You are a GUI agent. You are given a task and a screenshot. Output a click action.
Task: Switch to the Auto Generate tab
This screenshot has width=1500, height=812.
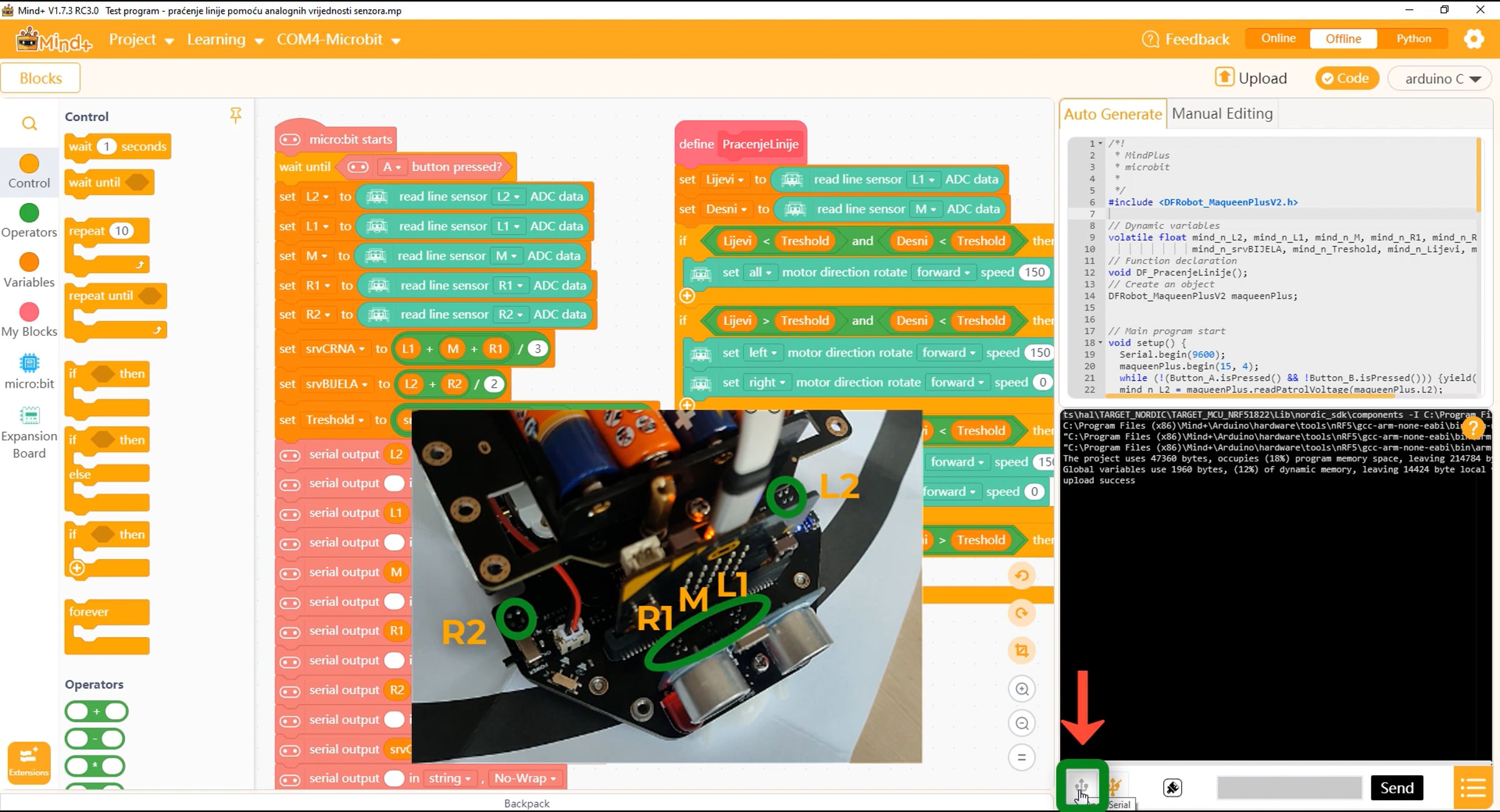pyautogui.click(x=1112, y=114)
